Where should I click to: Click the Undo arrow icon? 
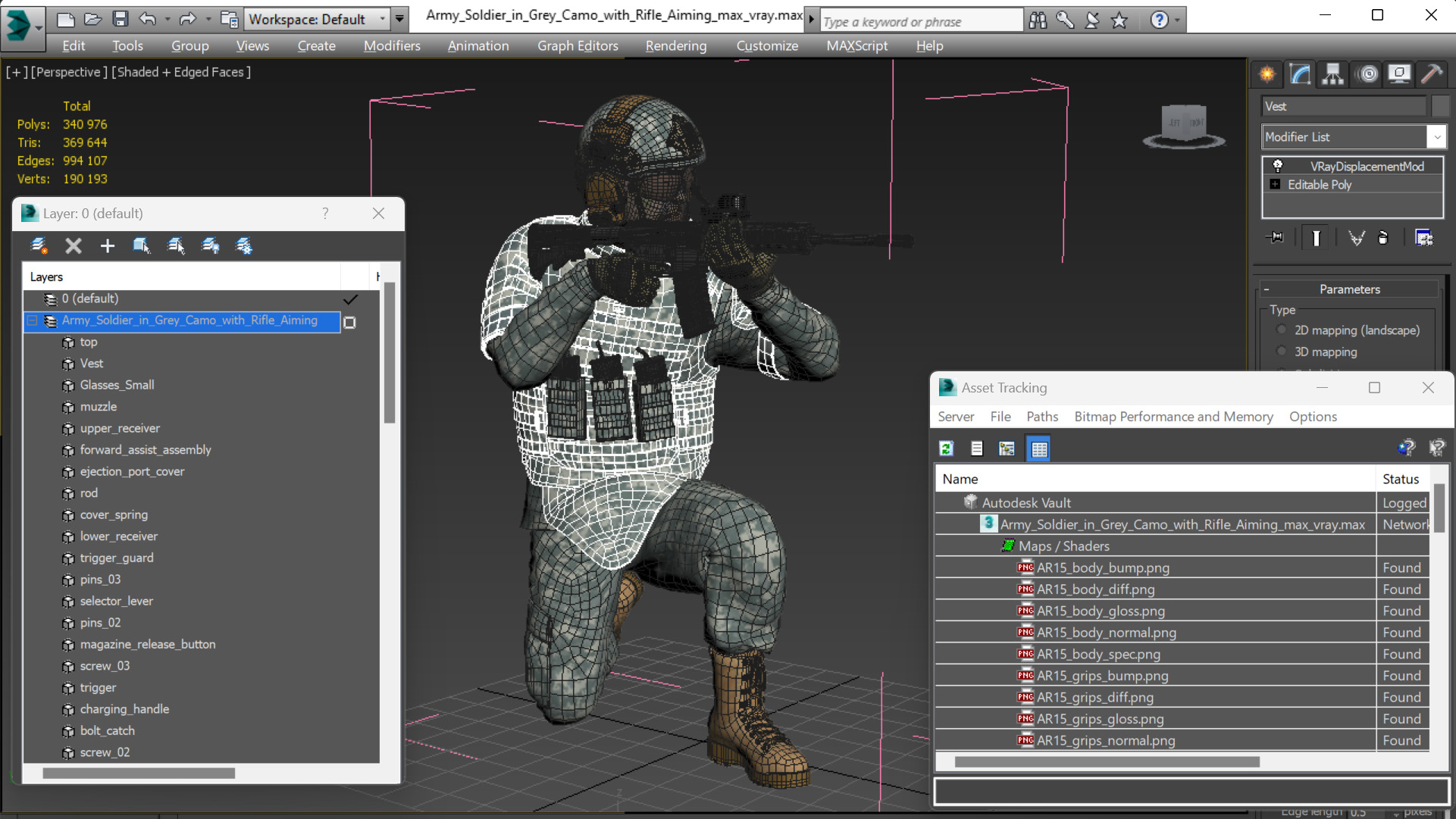click(x=148, y=19)
